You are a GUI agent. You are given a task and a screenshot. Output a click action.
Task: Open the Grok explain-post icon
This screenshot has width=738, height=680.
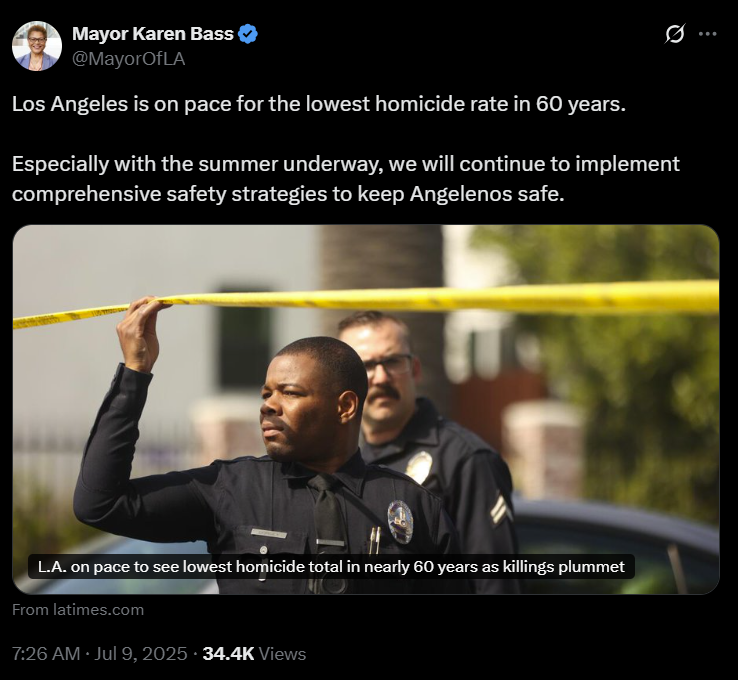pyautogui.click(x=674, y=34)
